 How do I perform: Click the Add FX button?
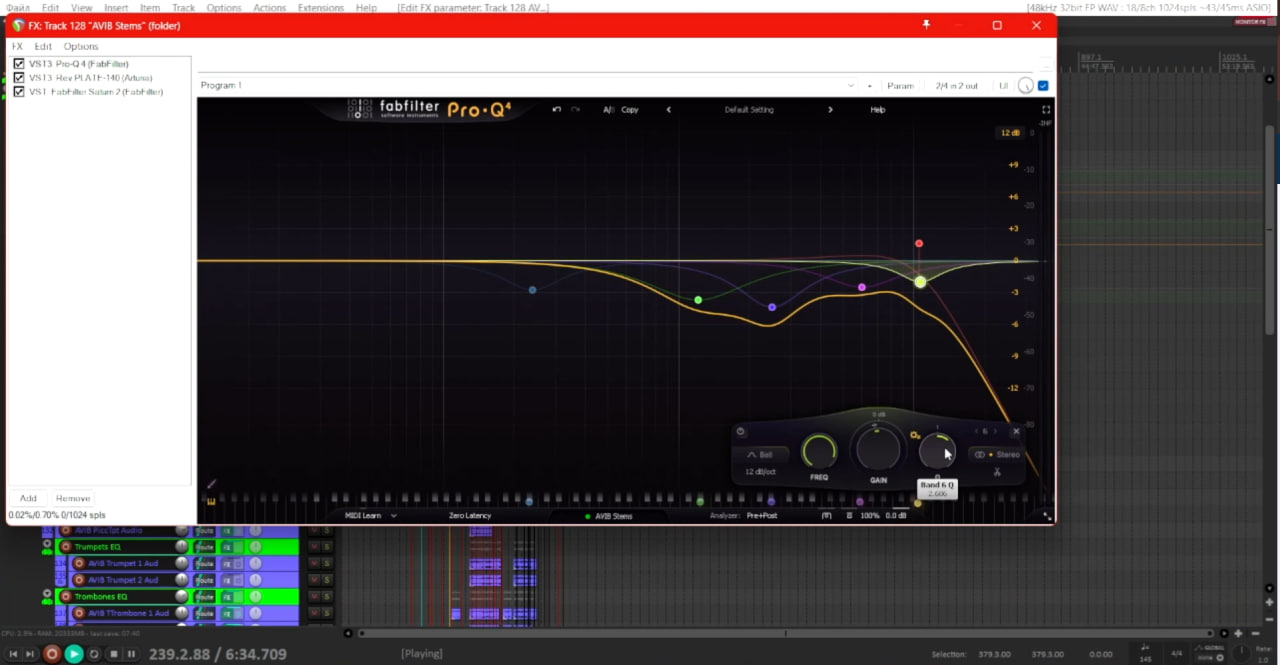(28, 498)
